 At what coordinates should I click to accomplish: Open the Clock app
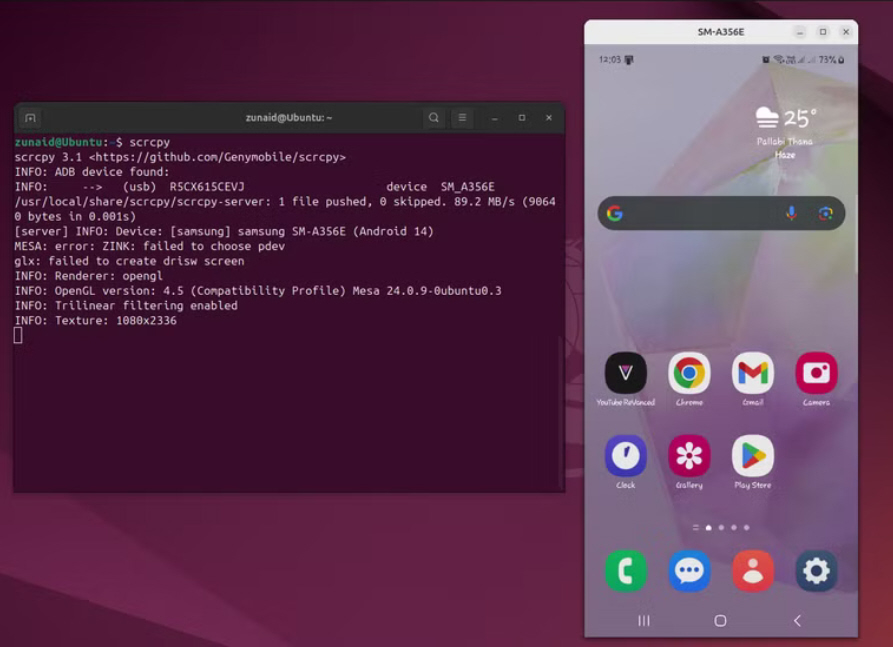tap(625, 456)
